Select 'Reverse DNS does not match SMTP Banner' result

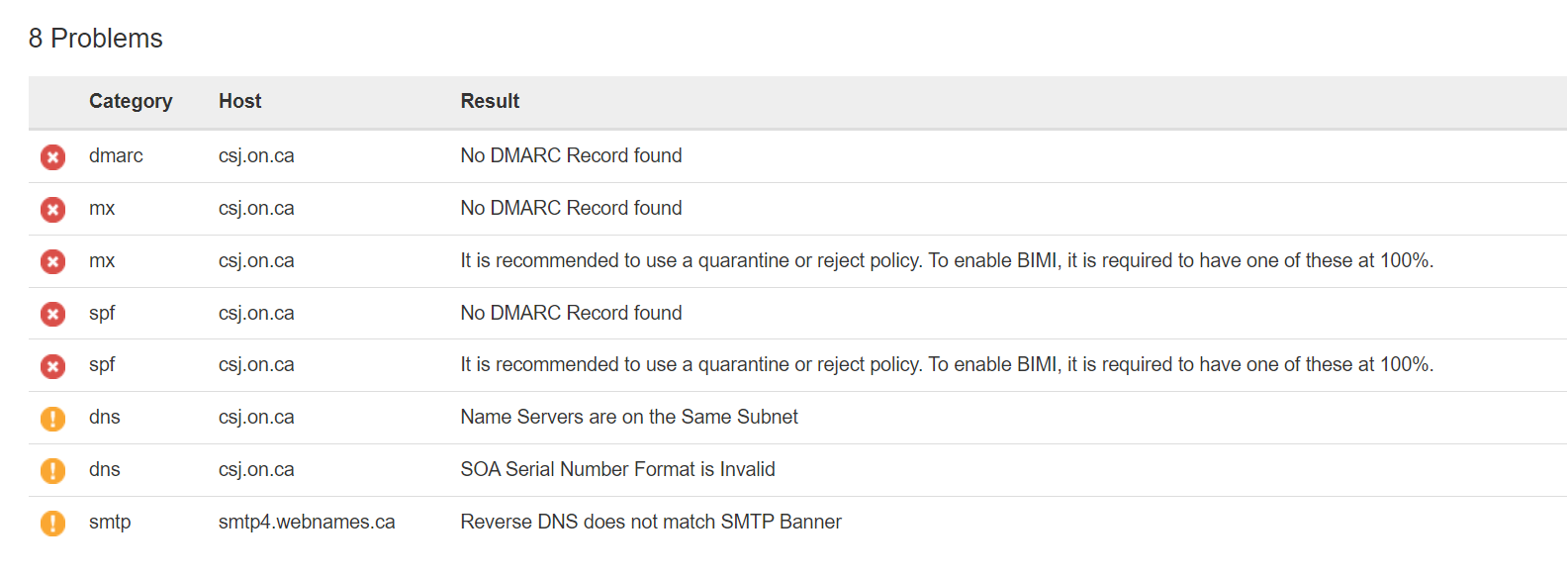point(651,522)
